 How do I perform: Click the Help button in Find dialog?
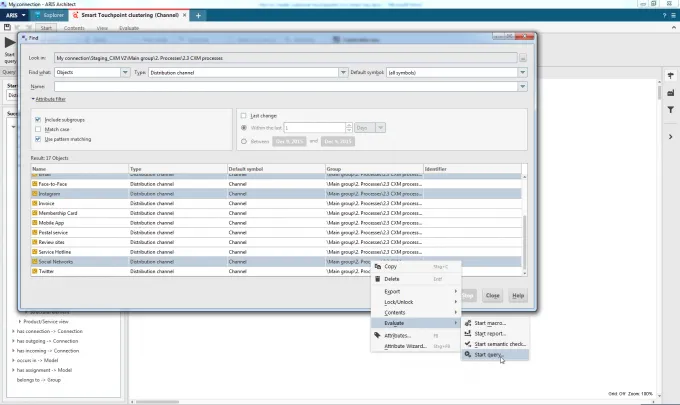pyautogui.click(x=518, y=296)
